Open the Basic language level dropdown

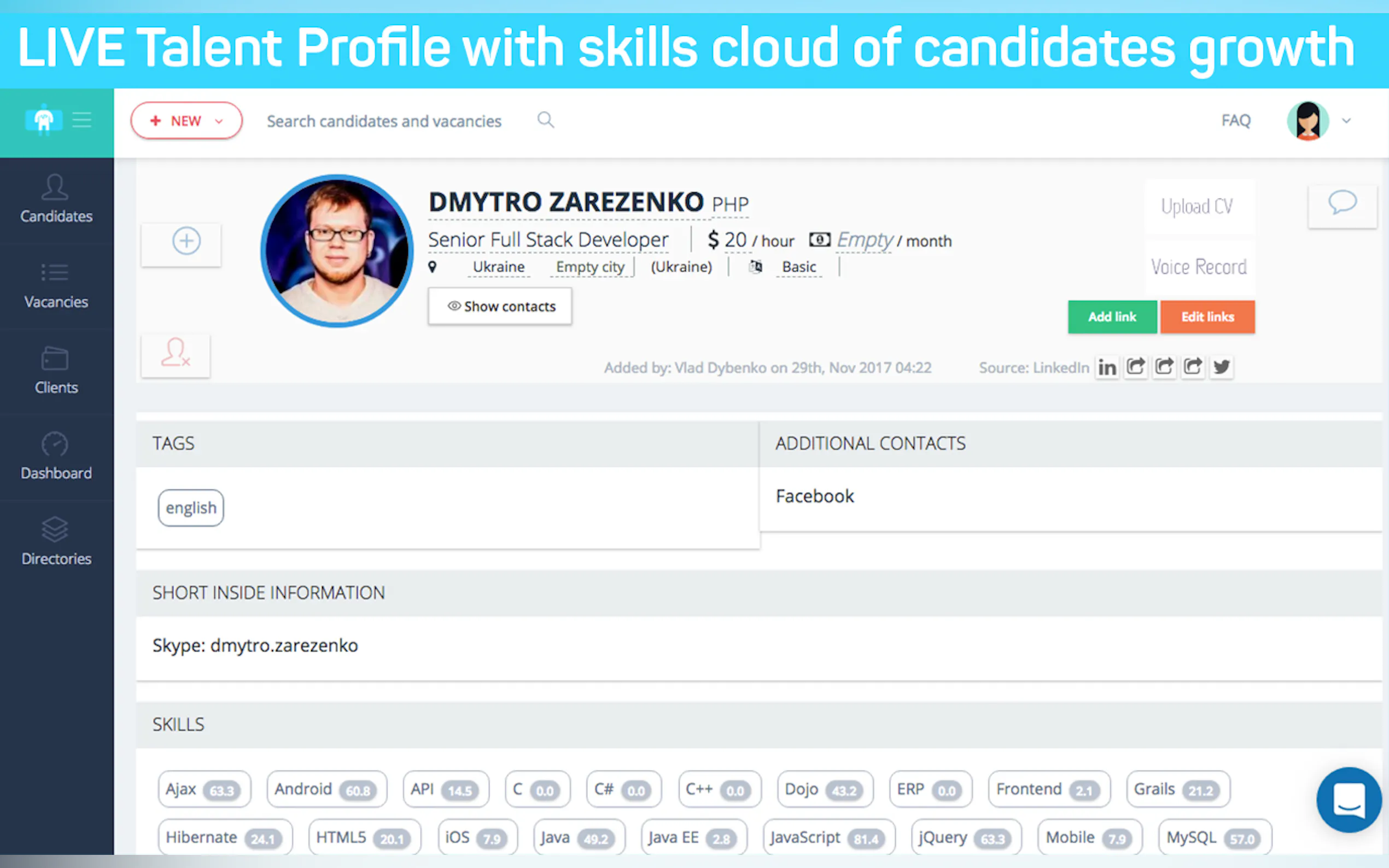tap(799, 267)
